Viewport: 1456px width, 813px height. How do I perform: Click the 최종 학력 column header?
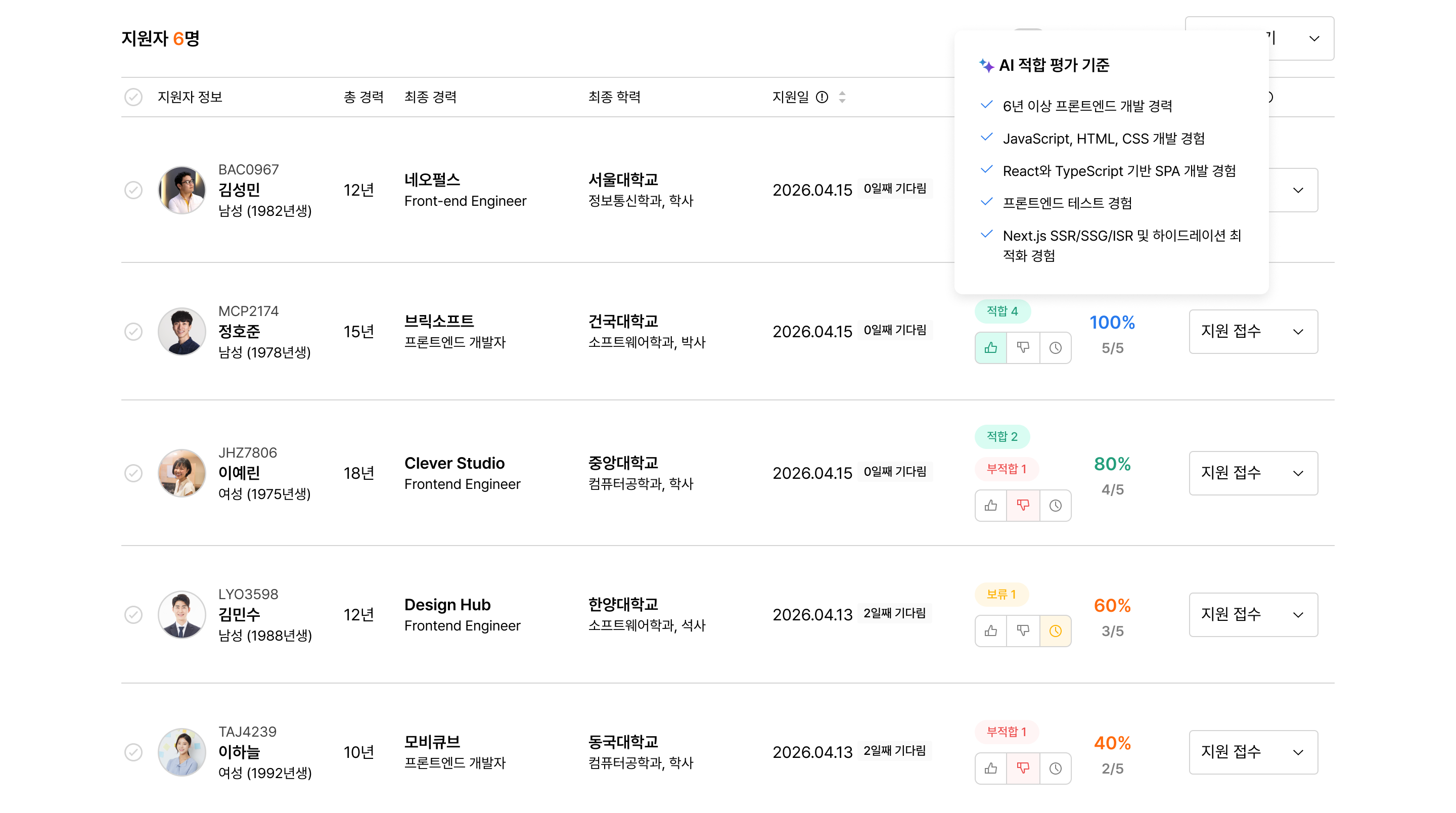[x=614, y=97]
